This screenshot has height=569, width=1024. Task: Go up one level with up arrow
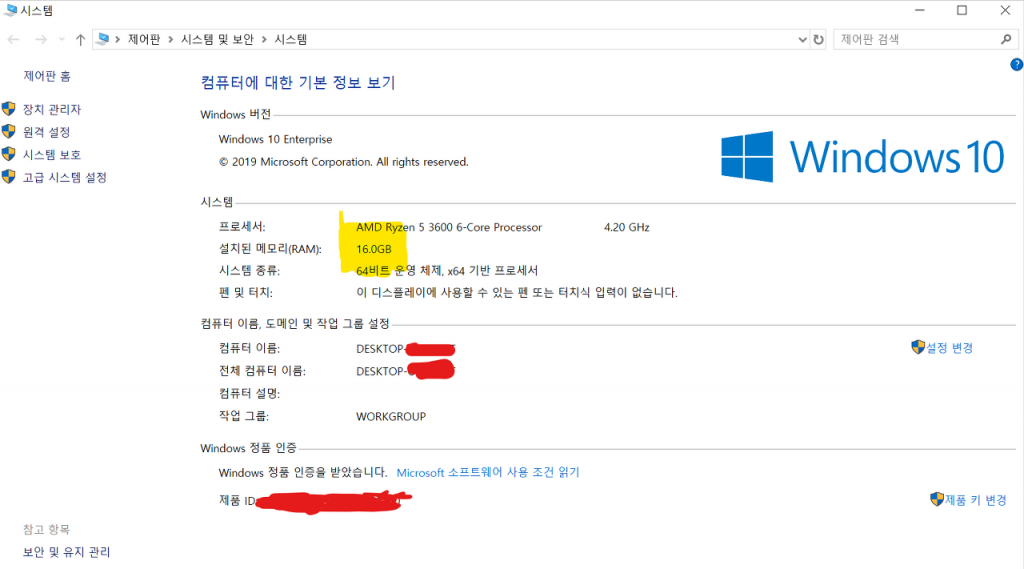coord(80,40)
